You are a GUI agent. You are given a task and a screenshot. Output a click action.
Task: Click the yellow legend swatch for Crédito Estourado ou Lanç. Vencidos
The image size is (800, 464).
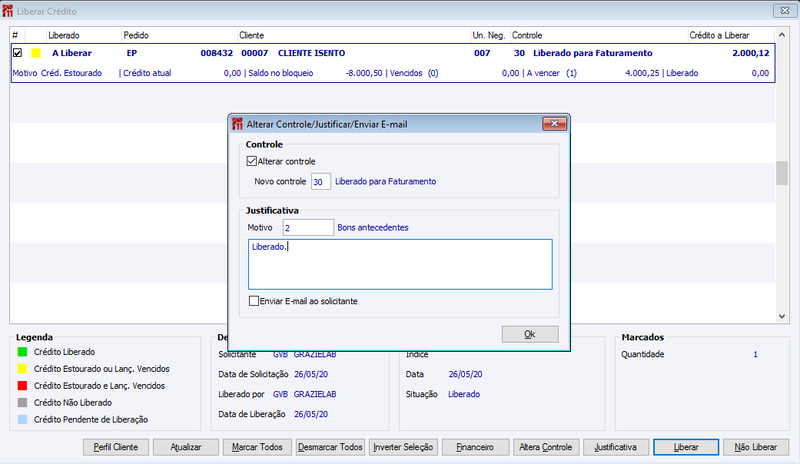click(22, 369)
